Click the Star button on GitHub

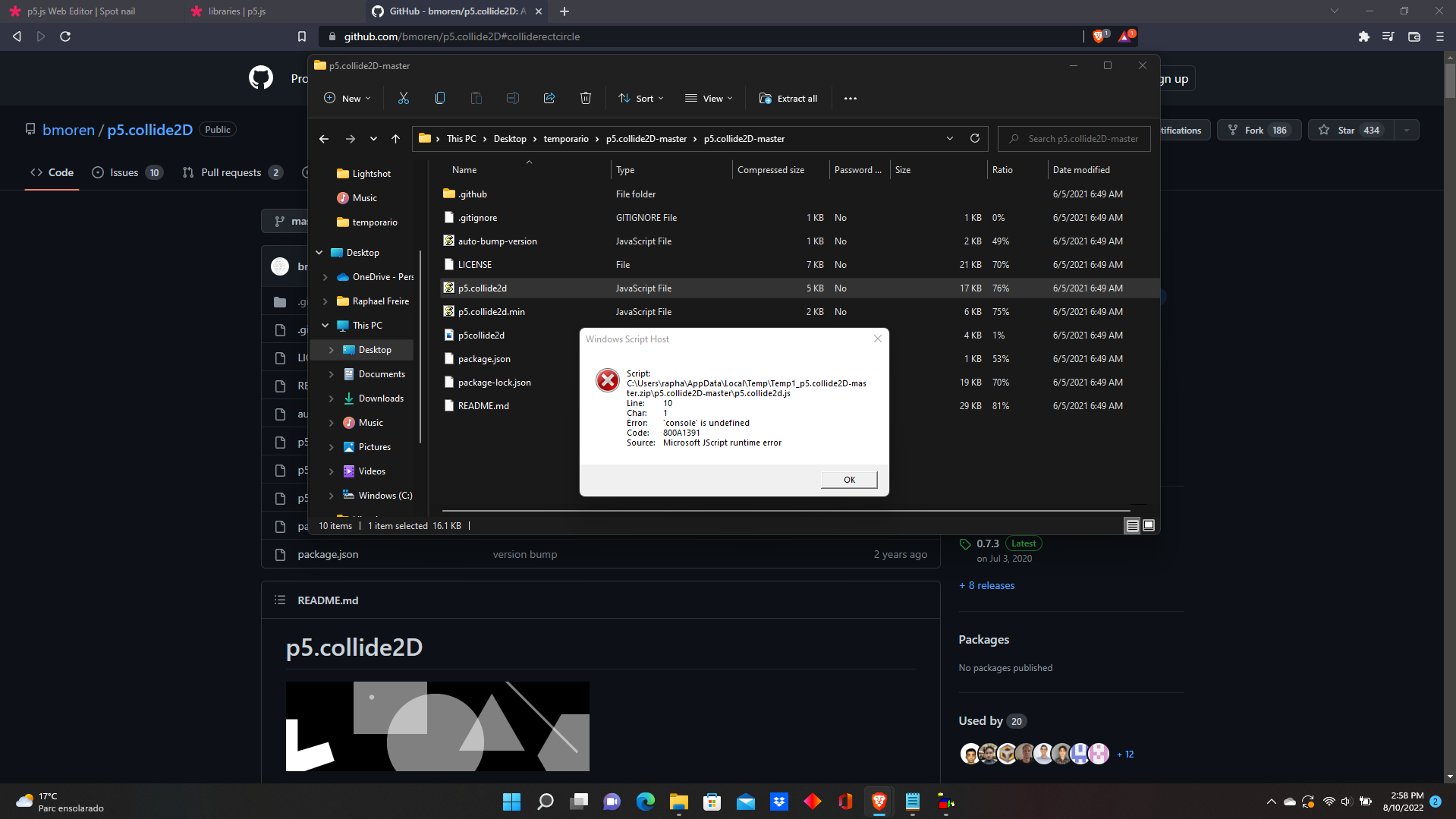(1352, 130)
